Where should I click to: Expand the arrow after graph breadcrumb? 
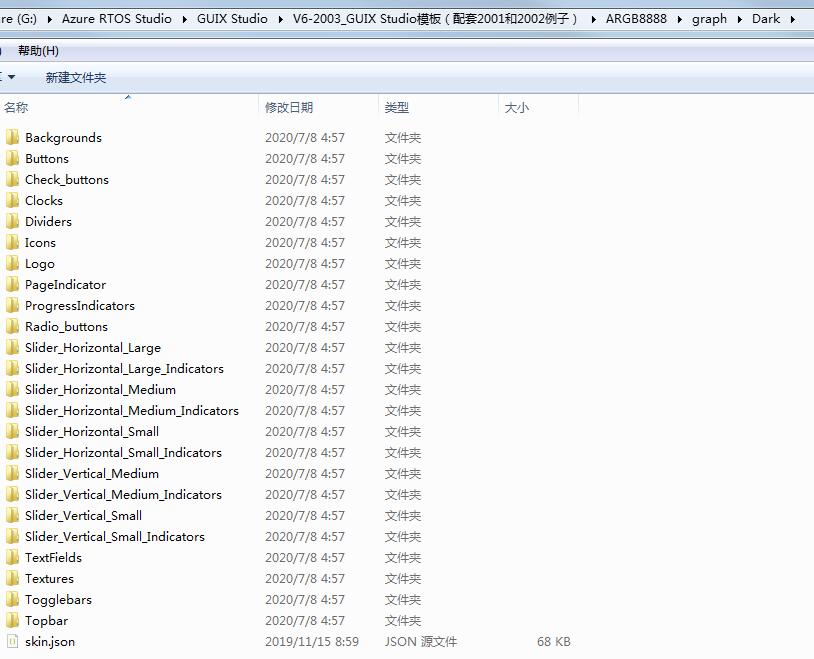[740, 20]
